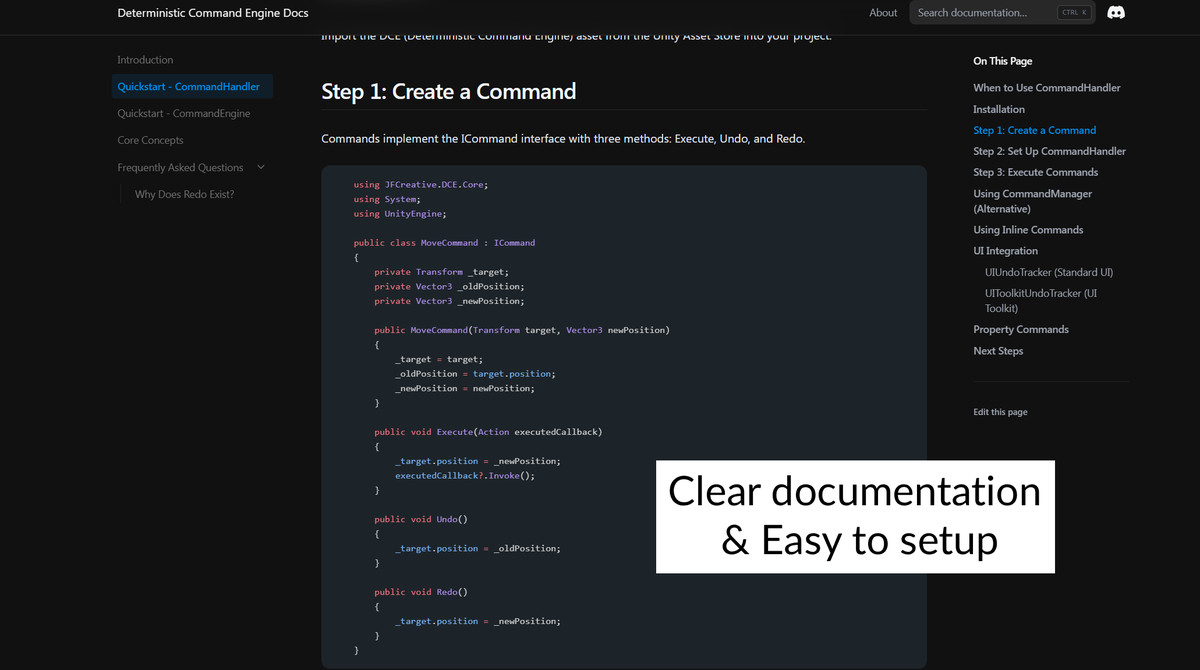Jump to Property Commands section
Viewport: 1200px width, 670px height.
(x=1021, y=329)
